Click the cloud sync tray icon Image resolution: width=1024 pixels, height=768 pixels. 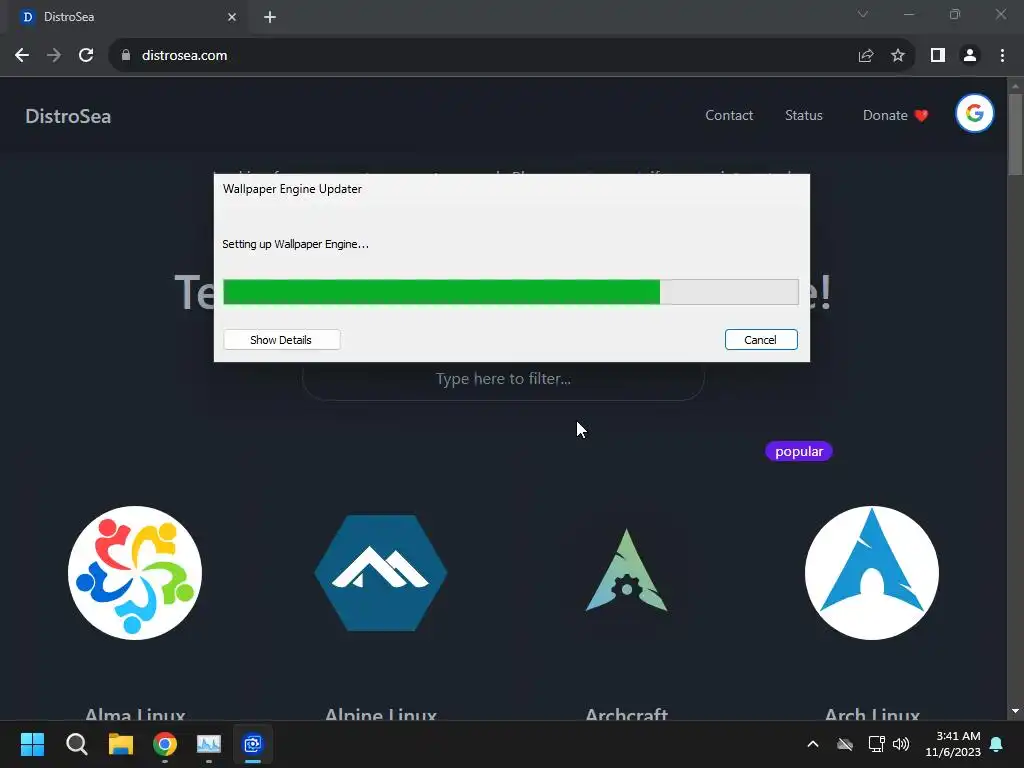[x=845, y=744]
